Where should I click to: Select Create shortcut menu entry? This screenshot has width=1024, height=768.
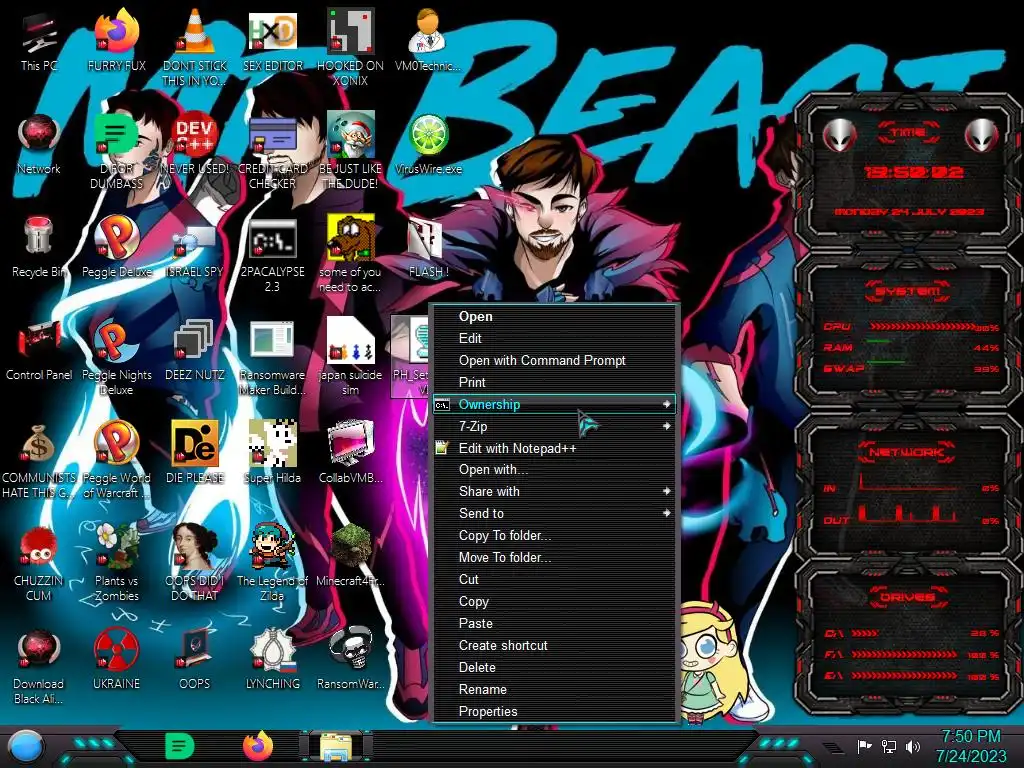click(x=554, y=645)
